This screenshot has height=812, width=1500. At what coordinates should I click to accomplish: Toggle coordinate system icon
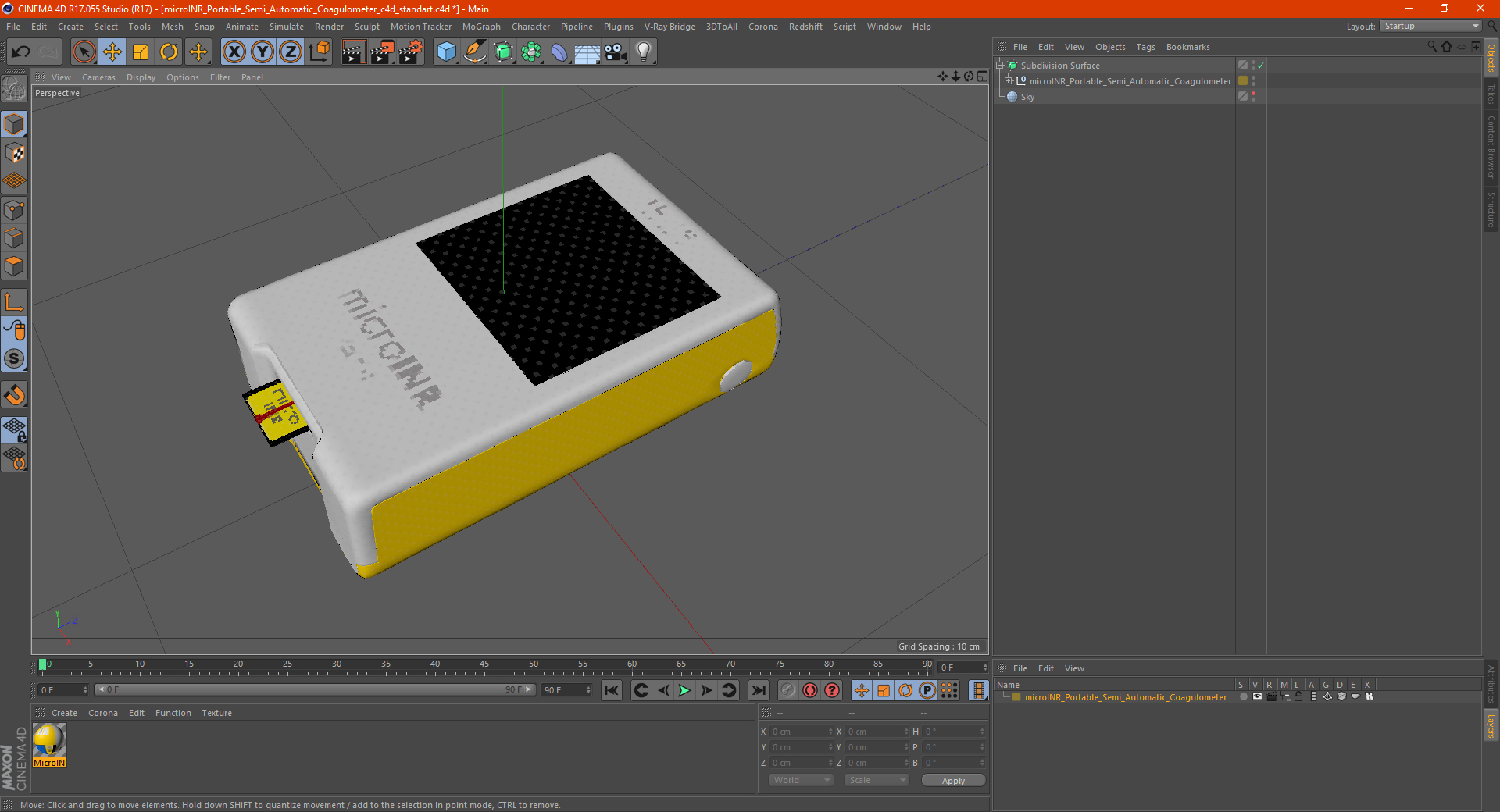tap(319, 52)
